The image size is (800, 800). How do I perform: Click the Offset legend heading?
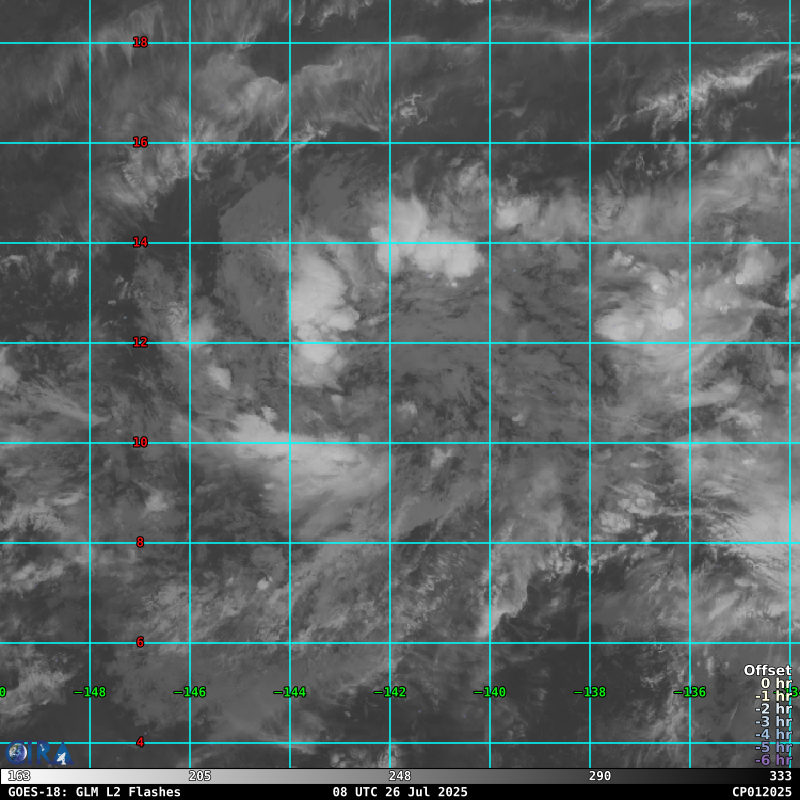(x=767, y=670)
